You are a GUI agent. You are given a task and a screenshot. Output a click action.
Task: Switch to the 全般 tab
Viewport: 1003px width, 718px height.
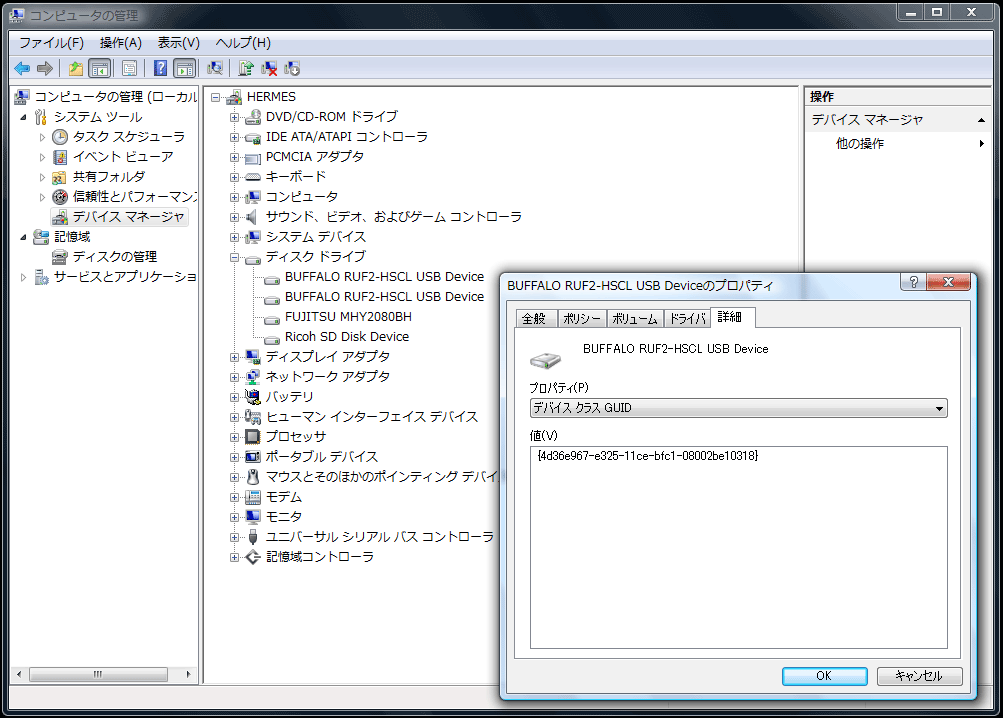point(534,319)
